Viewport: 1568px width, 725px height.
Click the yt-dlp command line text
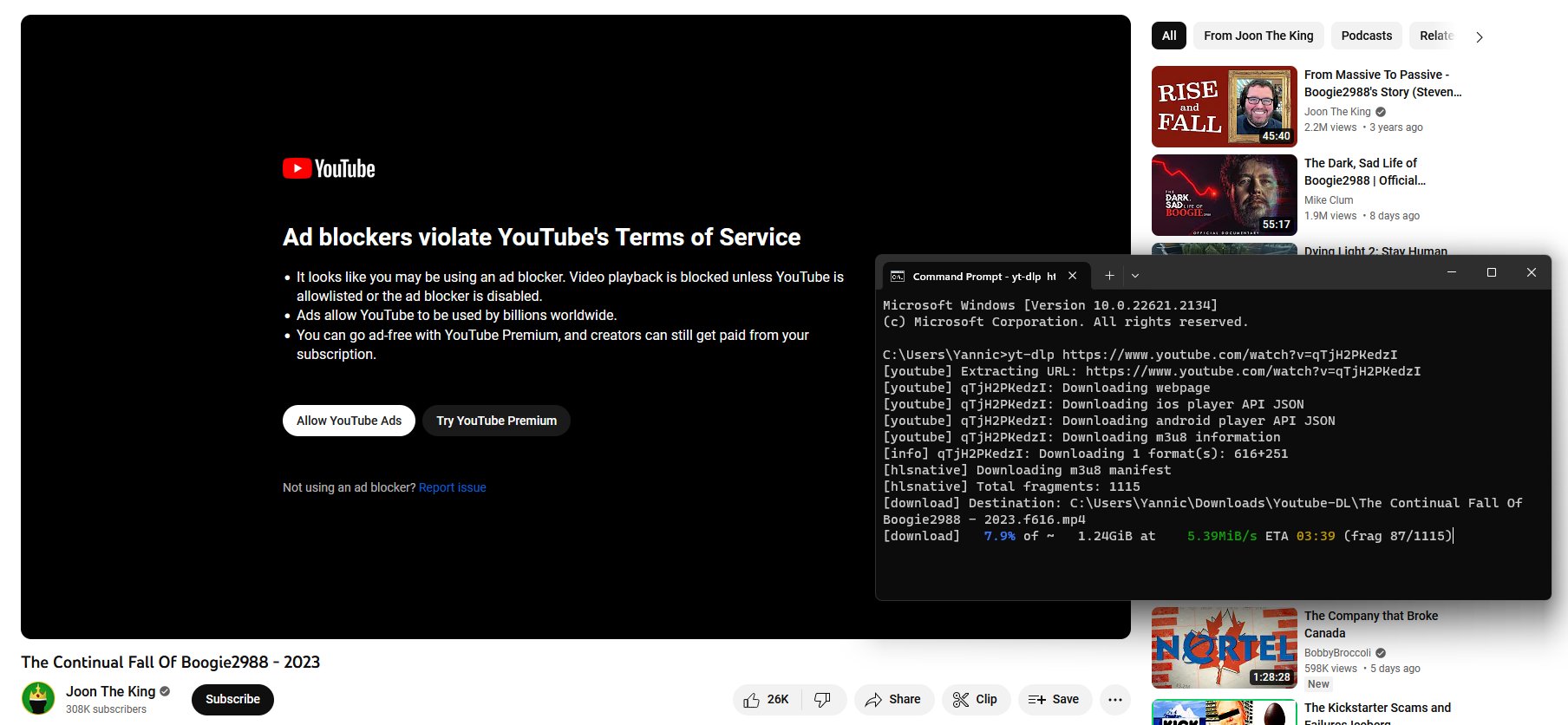coord(1140,355)
